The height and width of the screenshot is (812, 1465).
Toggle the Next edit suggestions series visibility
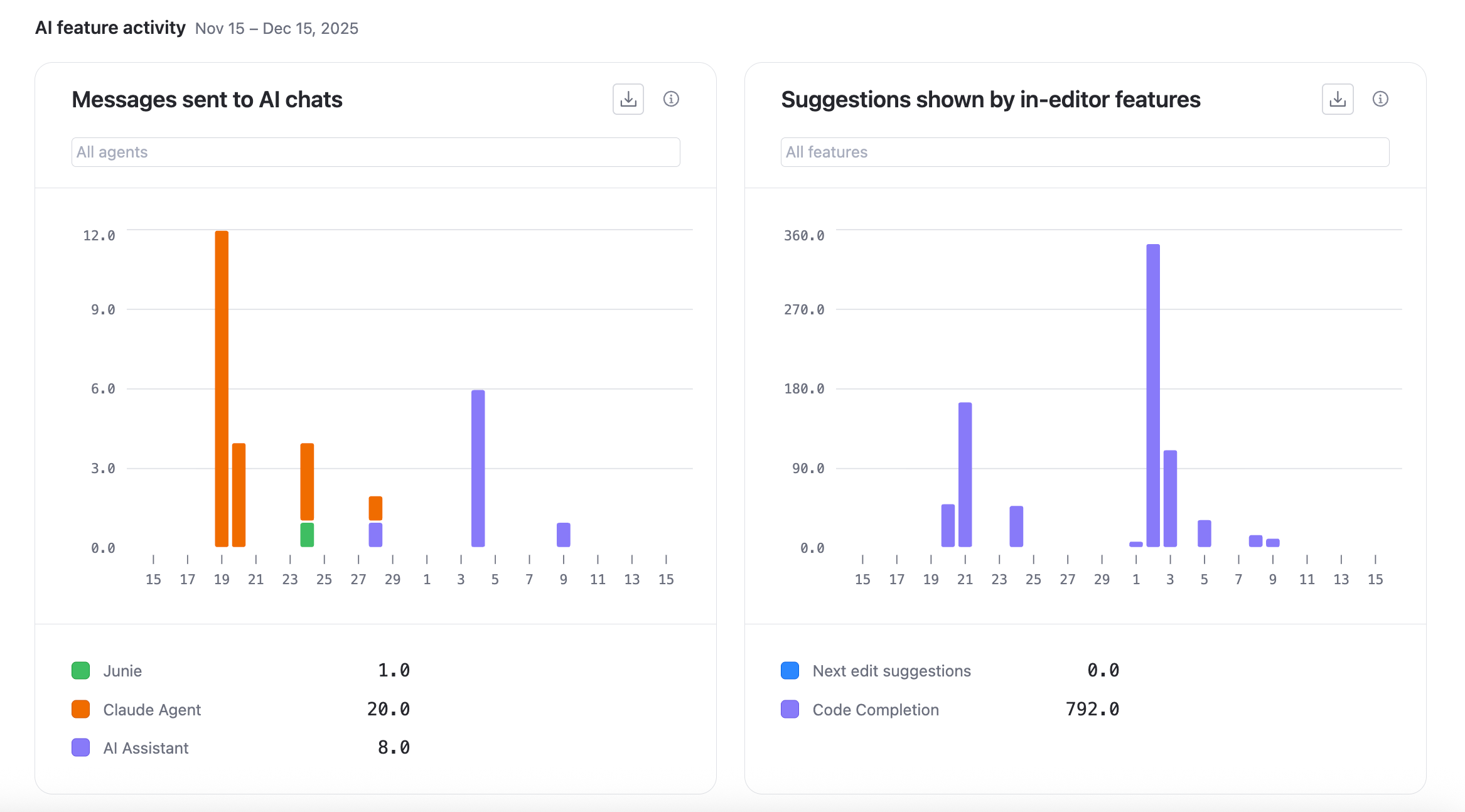tap(892, 670)
